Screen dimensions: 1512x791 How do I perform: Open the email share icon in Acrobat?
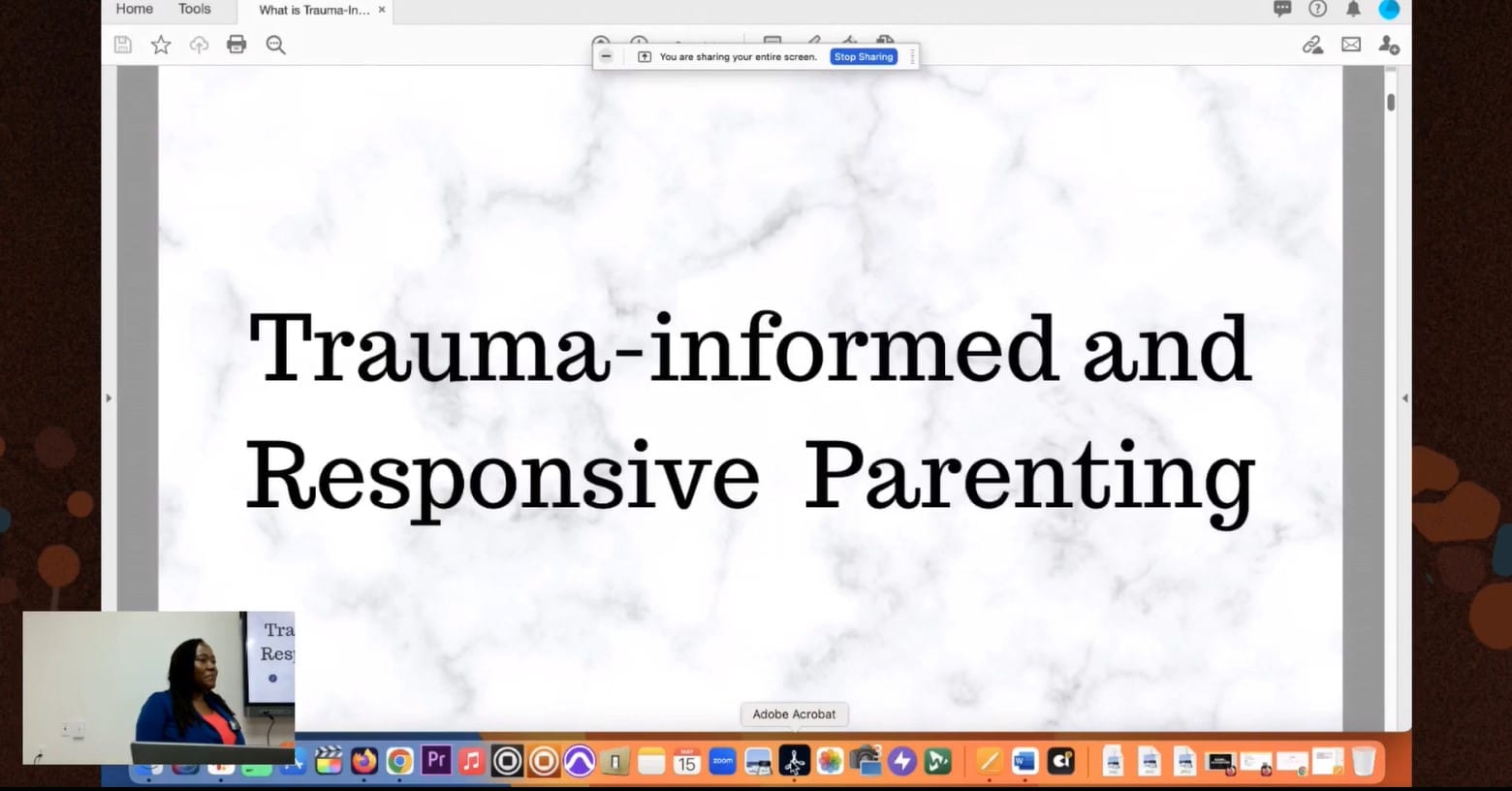tap(1351, 44)
